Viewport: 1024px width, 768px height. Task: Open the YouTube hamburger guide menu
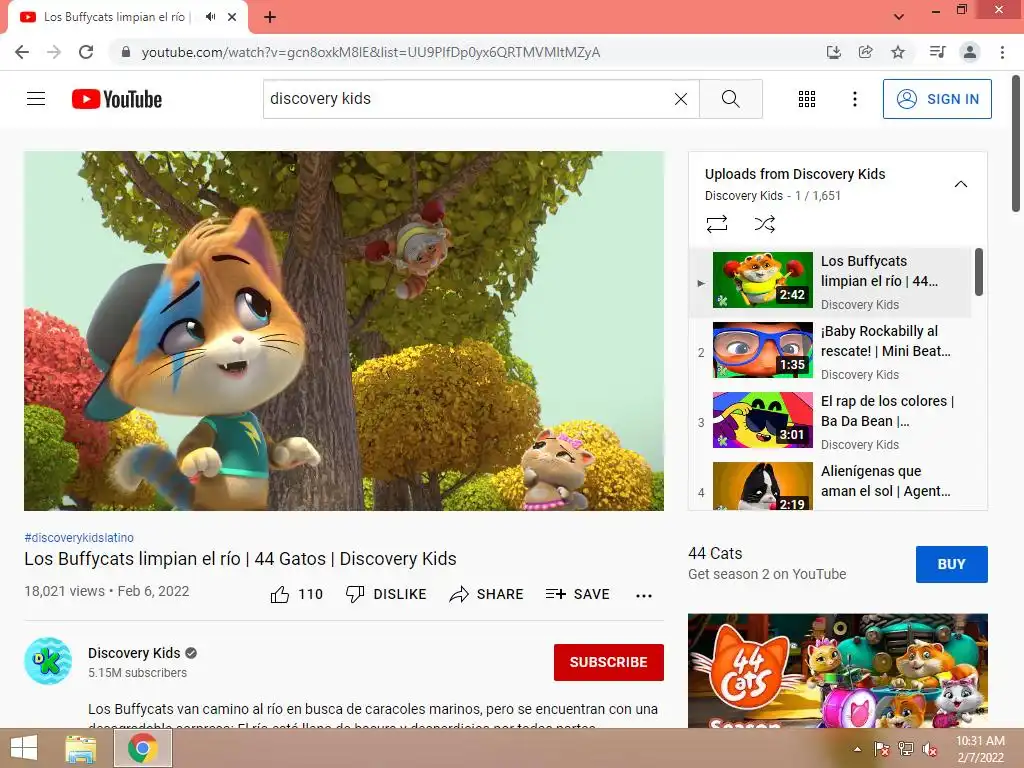pyautogui.click(x=36, y=99)
